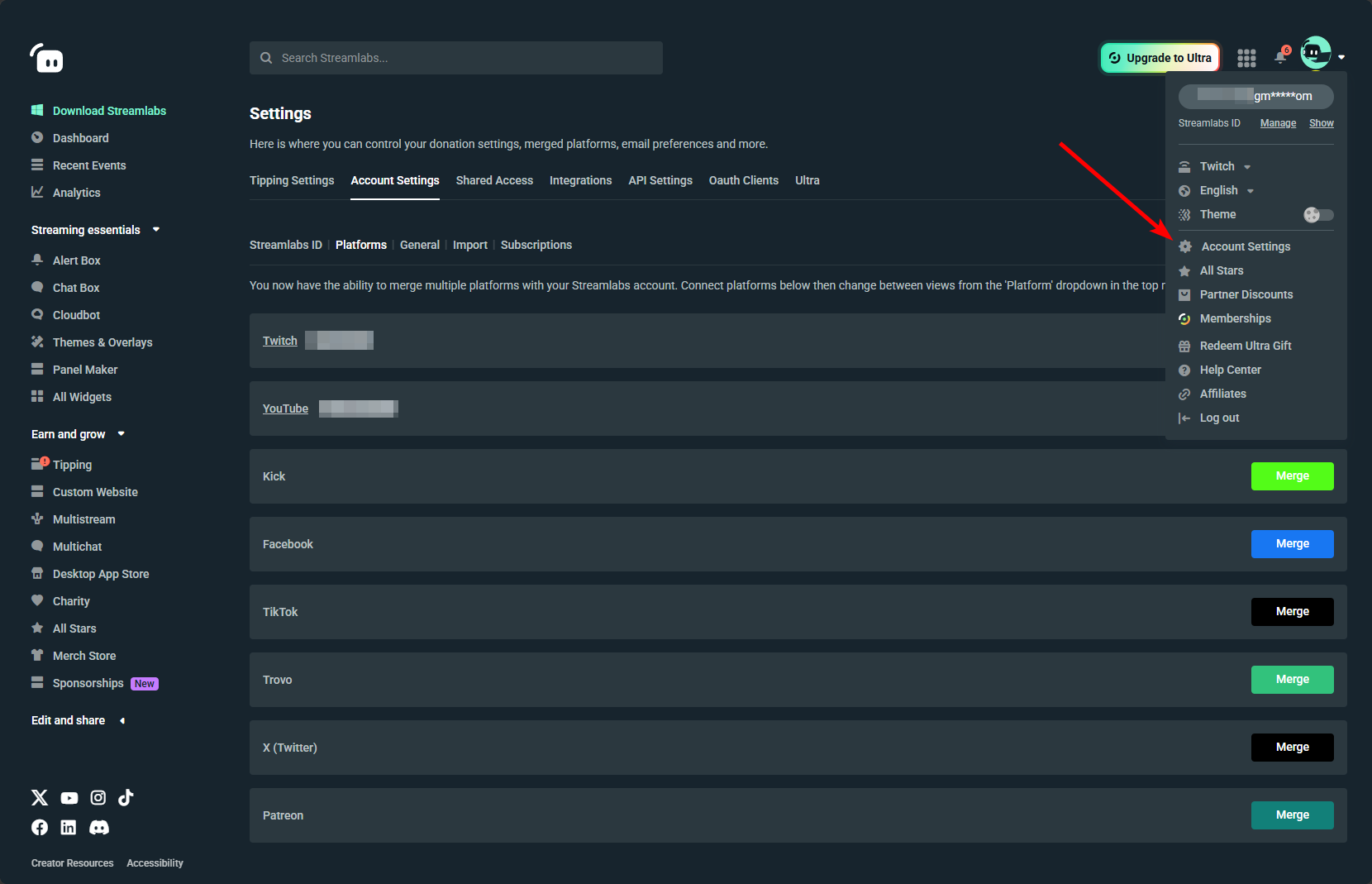Open the profile menu caret
This screenshot has height=884, width=1372.
coord(1341,57)
